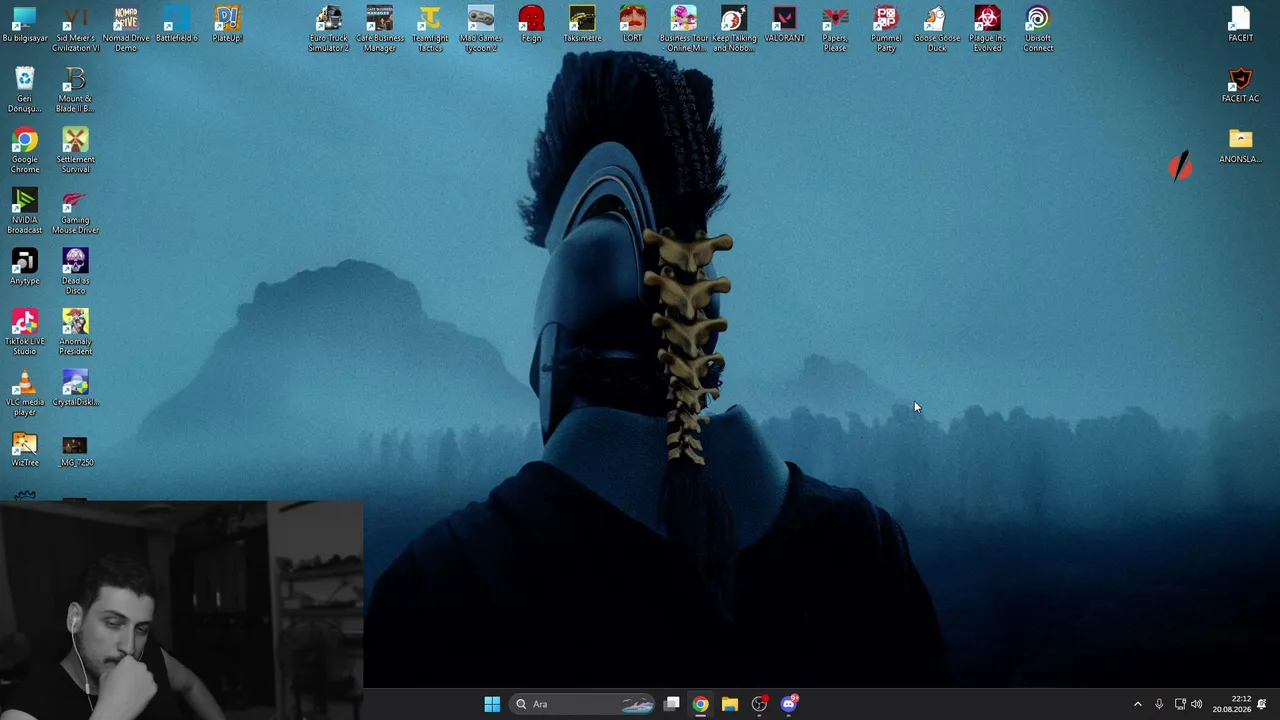Select the NVIDIA Broadcast shortcut
The height and width of the screenshot is (720, 1280).
pyautogui.click(x=24, y=212)
